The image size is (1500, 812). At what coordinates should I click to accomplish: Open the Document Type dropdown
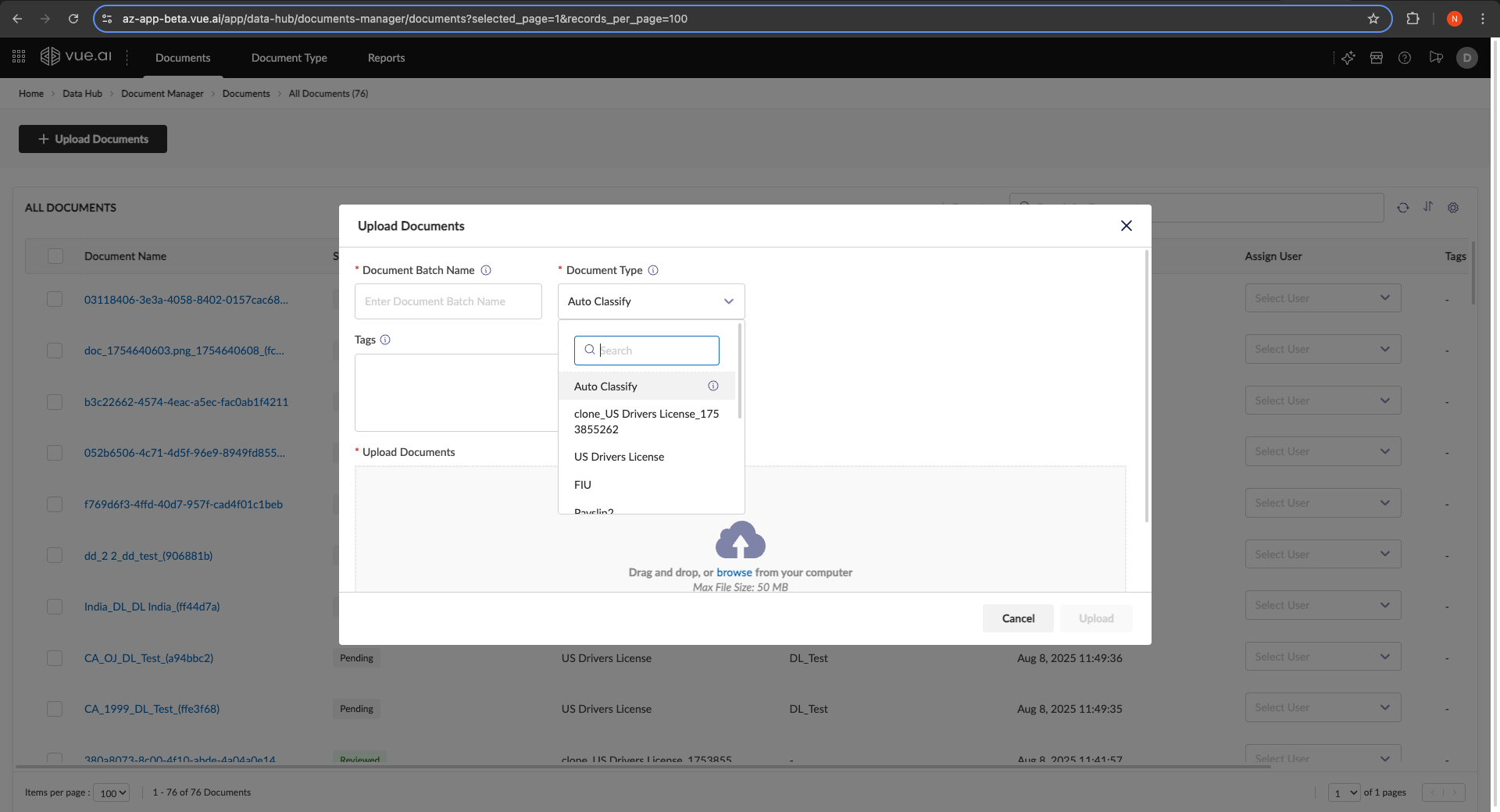pos(651,301)
